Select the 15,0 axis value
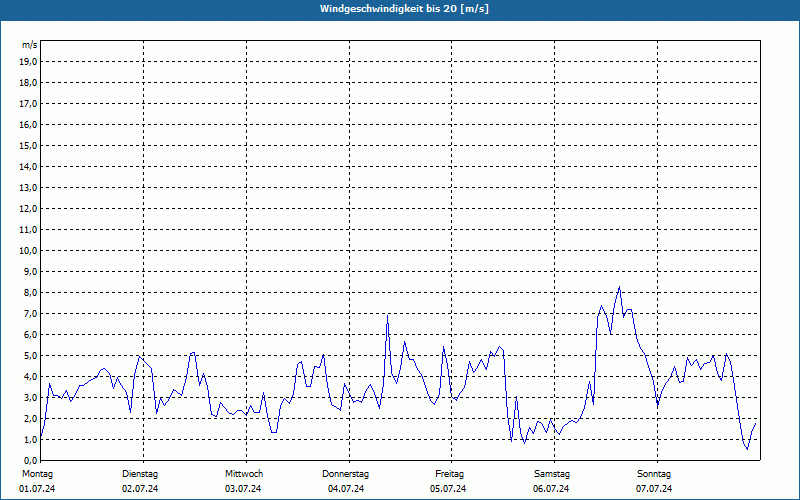 coord(28,145)
